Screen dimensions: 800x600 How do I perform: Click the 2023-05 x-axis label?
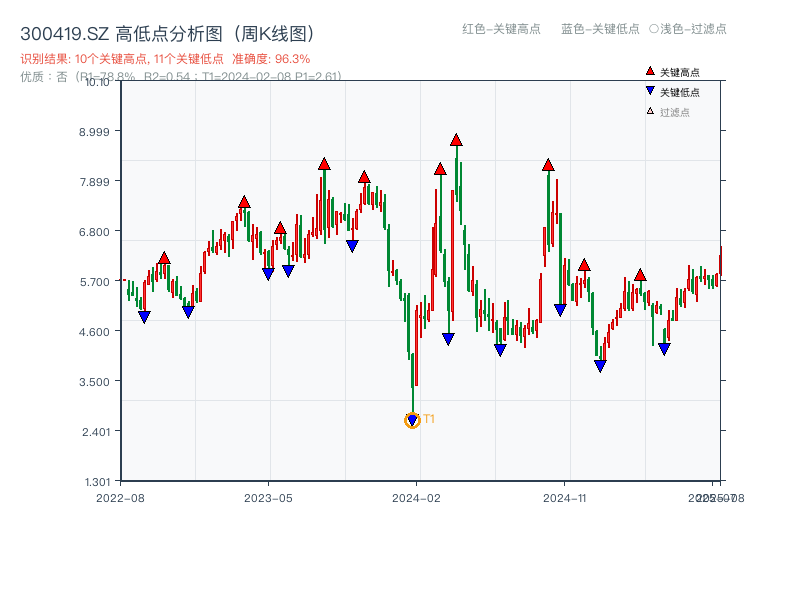268,498
